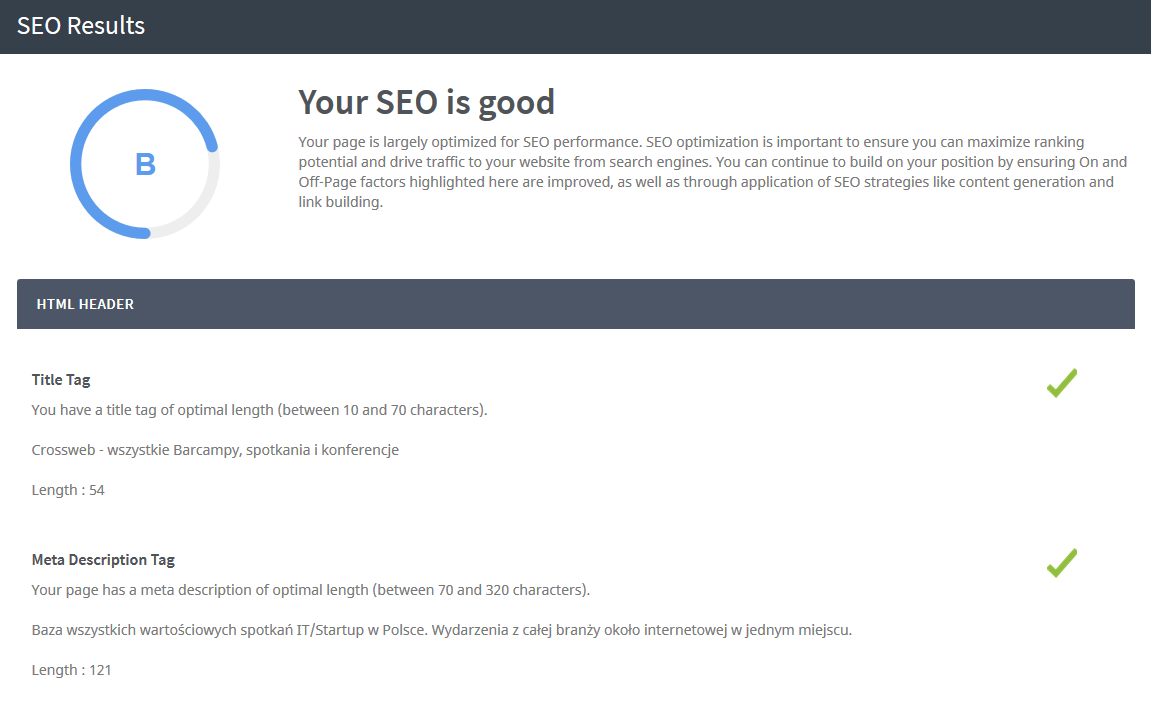This screenshot has height=710, width=1151.
Task: Click the "Length : 121" text
Action: click(x=71, y=670)
